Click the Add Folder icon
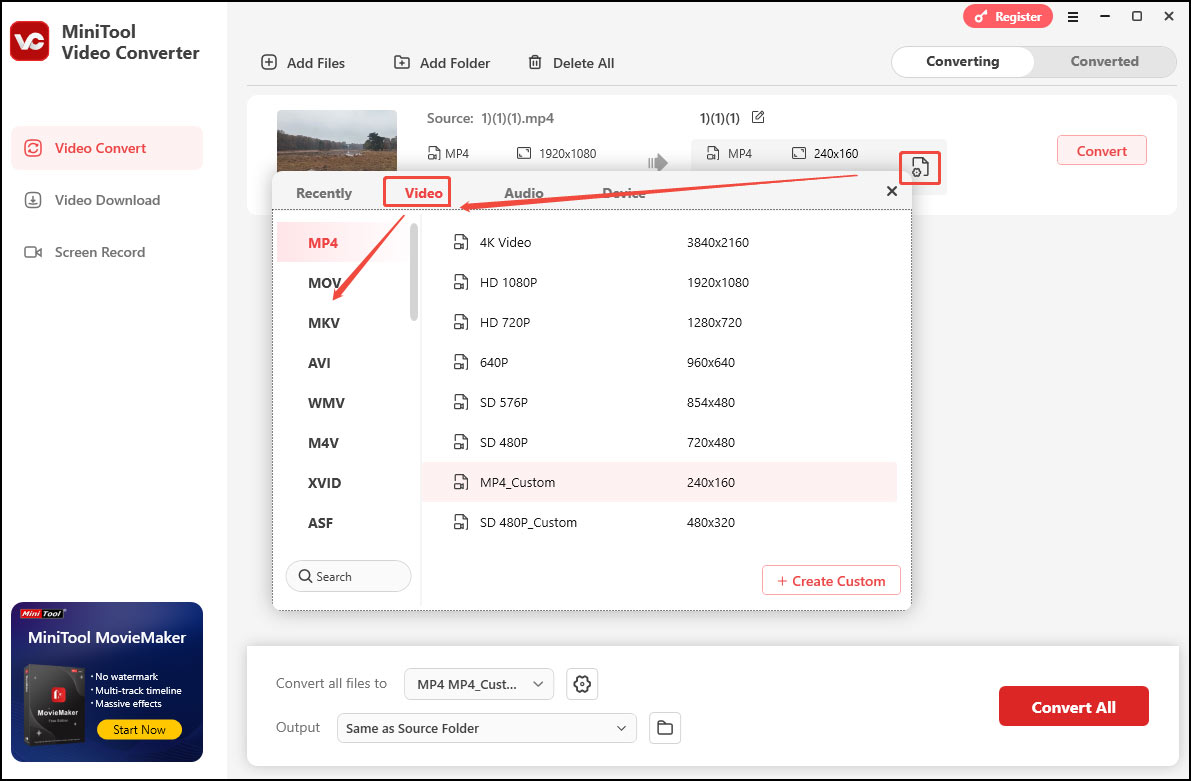1191x781 pixels. 402,62
